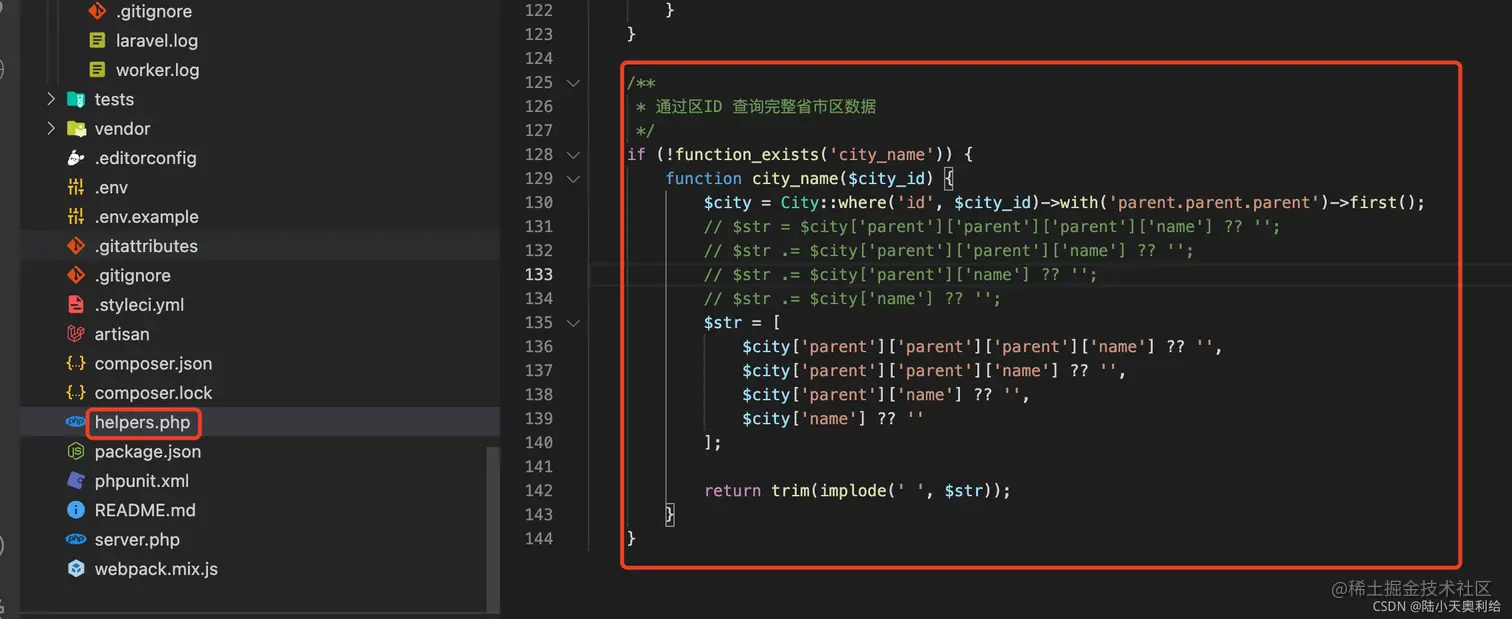Image resolution: width=1512 pixels, height=619 pixels.
Task: Place cursor on function city_name declaration
Action: [x=810, y=178]
